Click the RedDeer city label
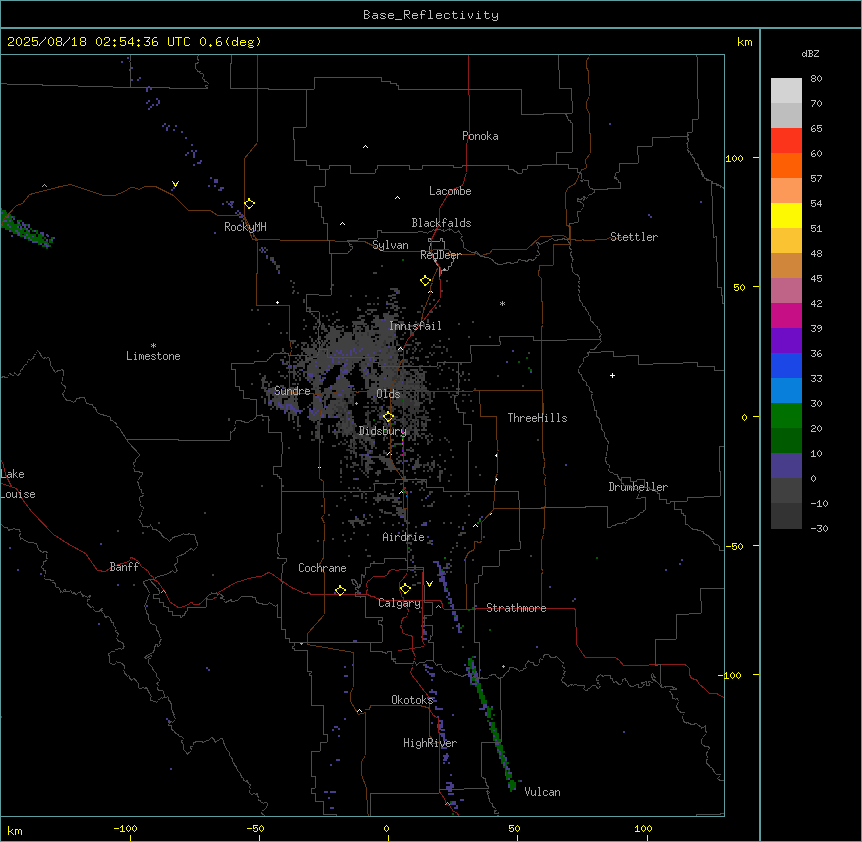Screen dimensions: 862x842 click(x=440, y=255)
